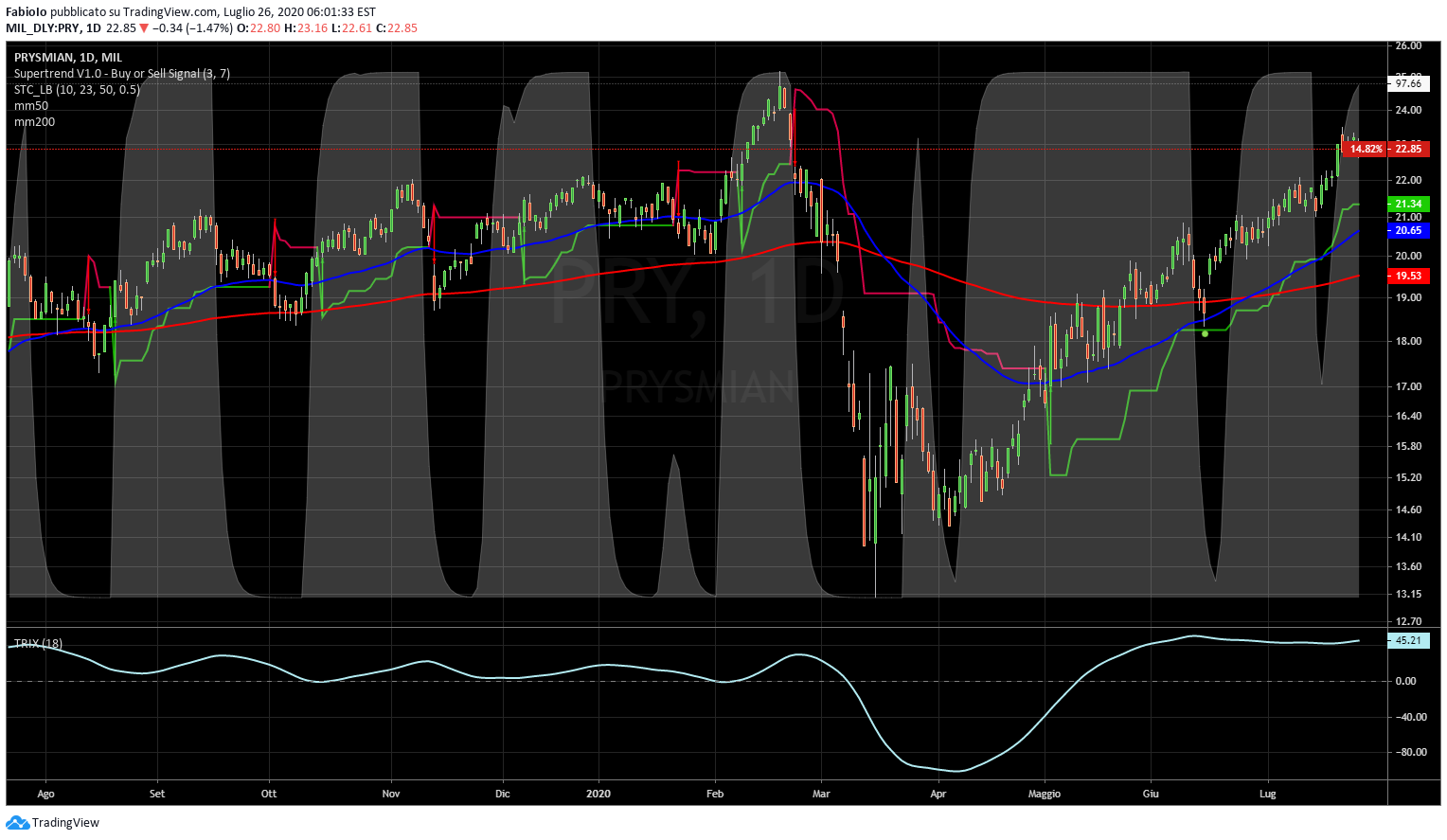Click the STC_LB (10, 23, 50, 0.5) legend
This screenshot has height=840, width=1447.
click(x=77, y=90)
